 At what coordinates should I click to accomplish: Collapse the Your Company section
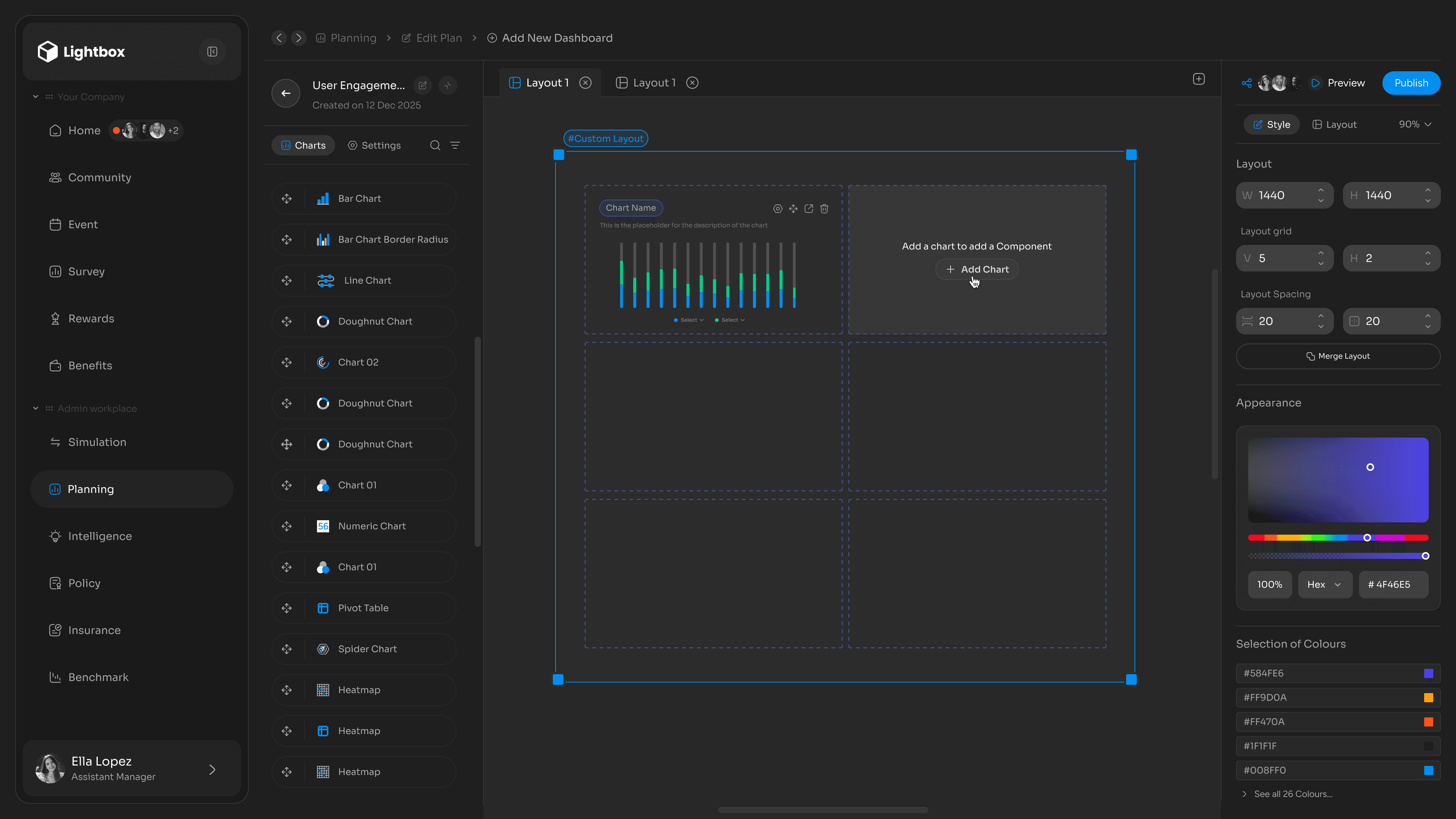[36, 97]
